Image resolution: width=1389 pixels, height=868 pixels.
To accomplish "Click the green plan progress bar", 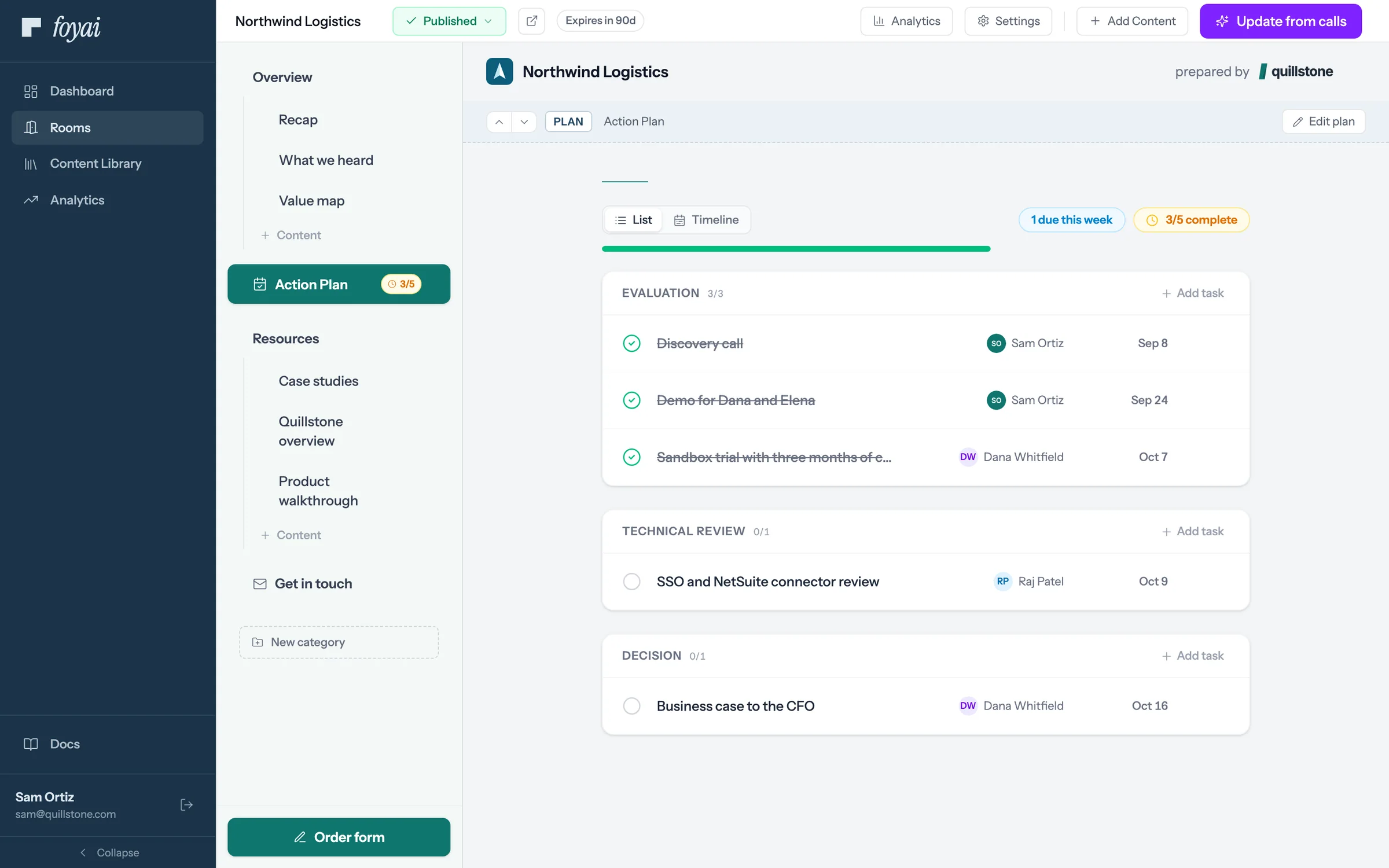I will (x=796, y=249).
